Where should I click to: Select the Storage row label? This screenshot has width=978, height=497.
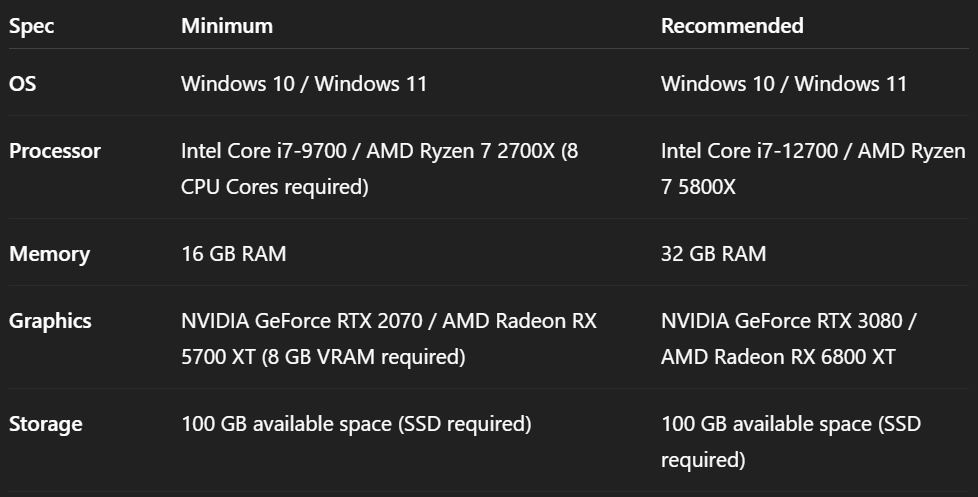click(46, 424)
